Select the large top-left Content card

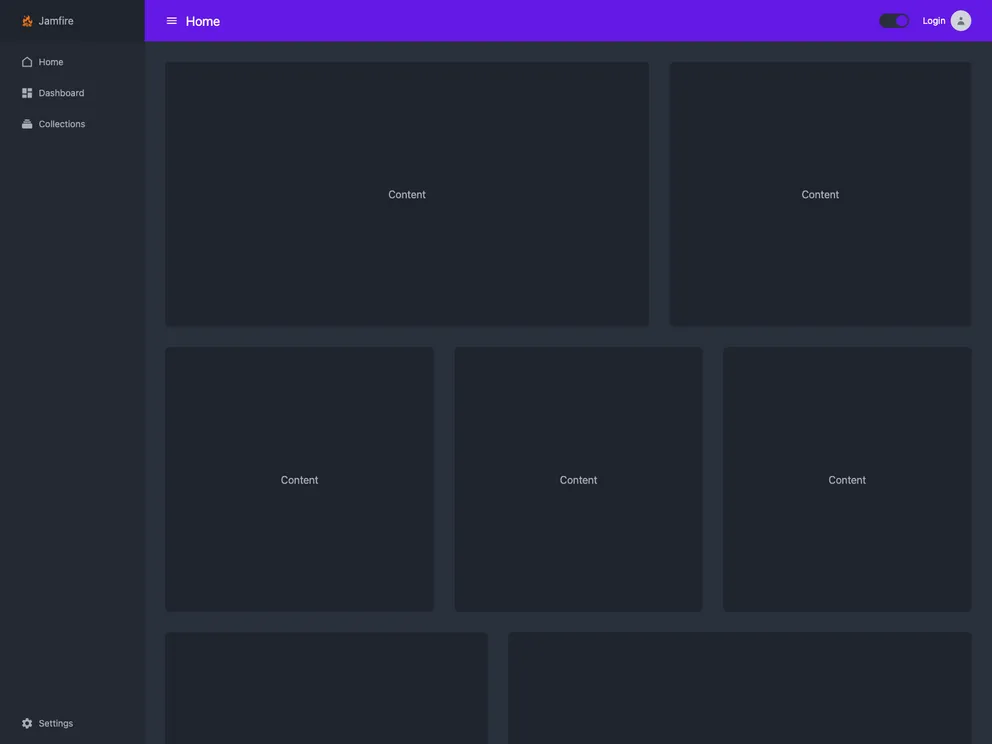(x=407, y=194)
